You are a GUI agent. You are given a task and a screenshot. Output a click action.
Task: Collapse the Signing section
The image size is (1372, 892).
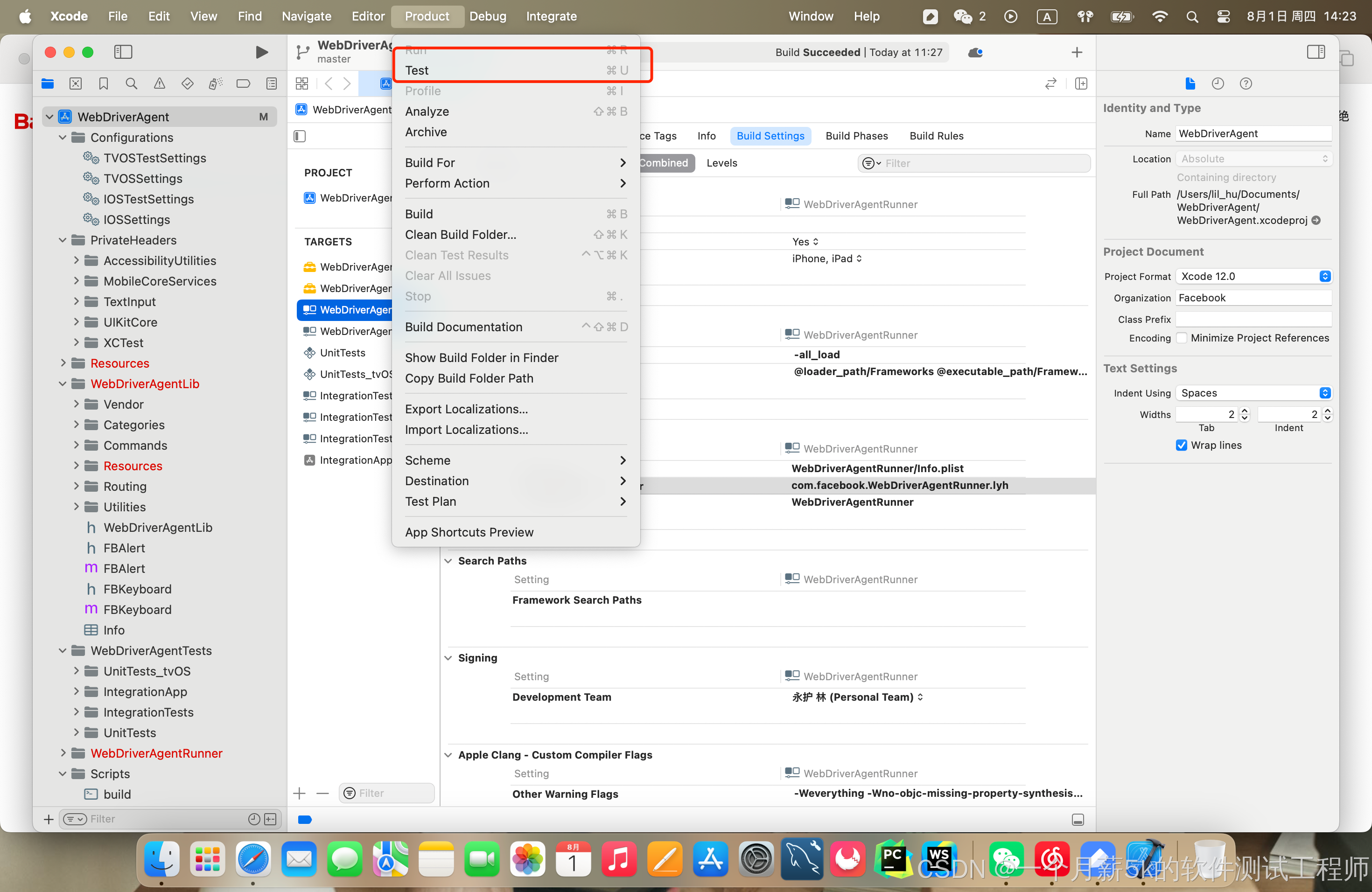(448, 658)
